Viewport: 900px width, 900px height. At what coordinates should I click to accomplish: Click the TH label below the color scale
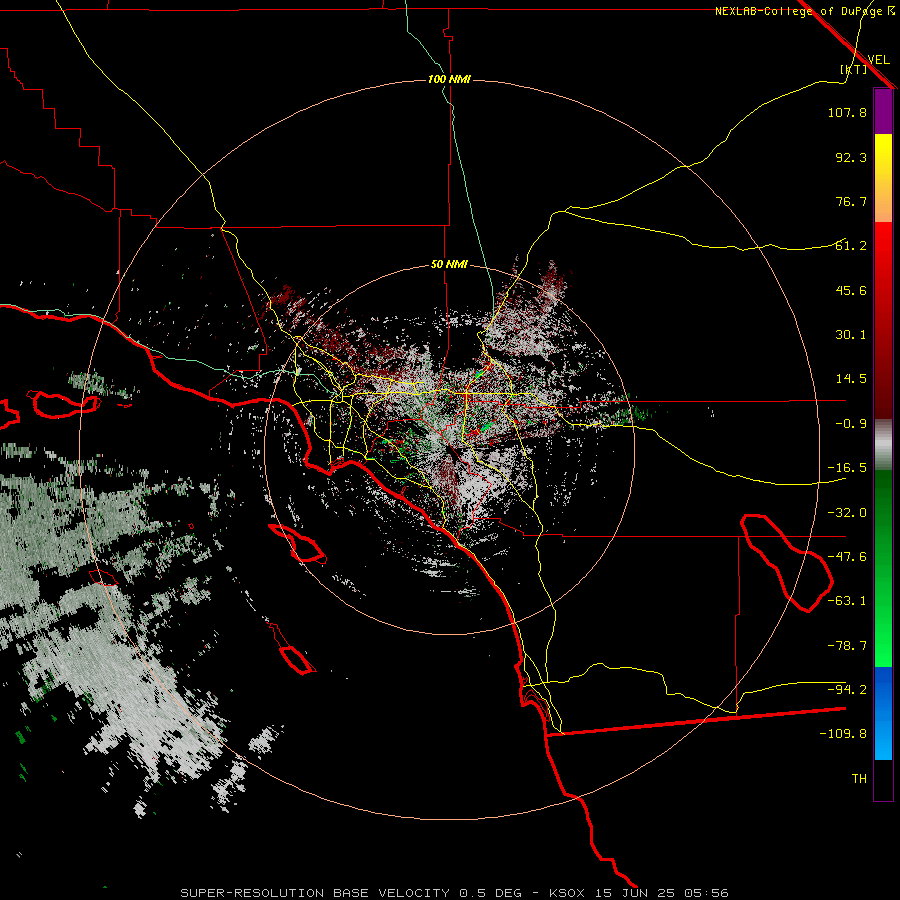859,779
